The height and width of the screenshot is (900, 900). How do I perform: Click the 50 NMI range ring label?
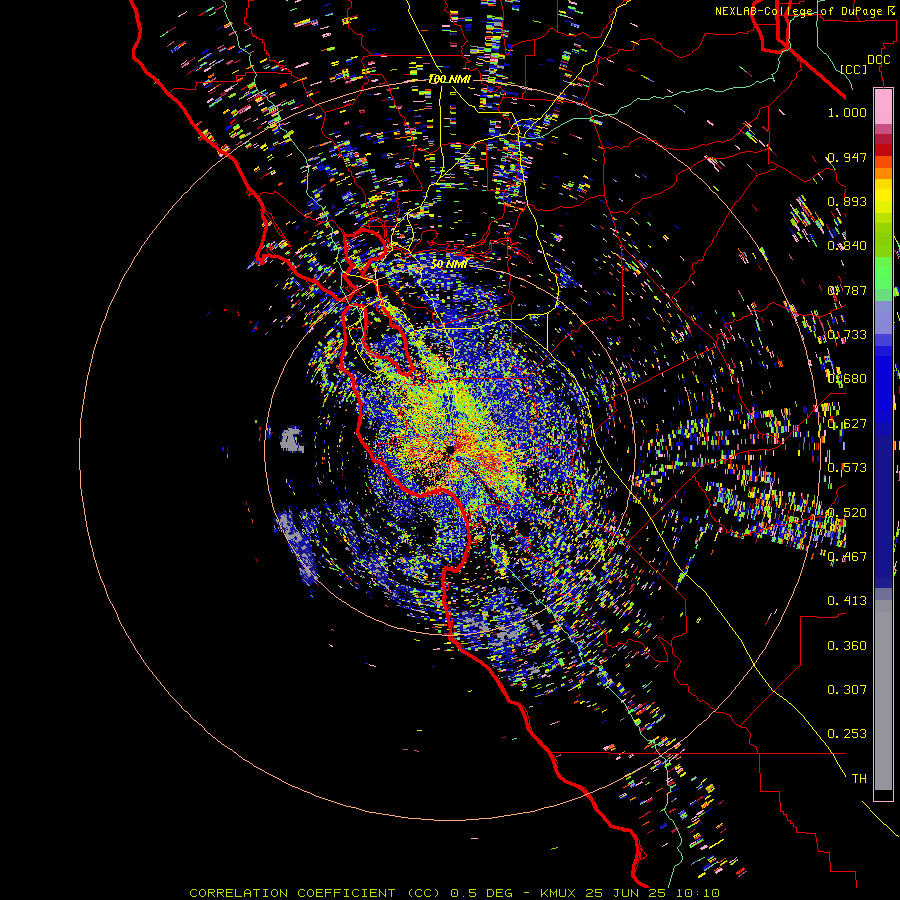(x=449, y=264)
